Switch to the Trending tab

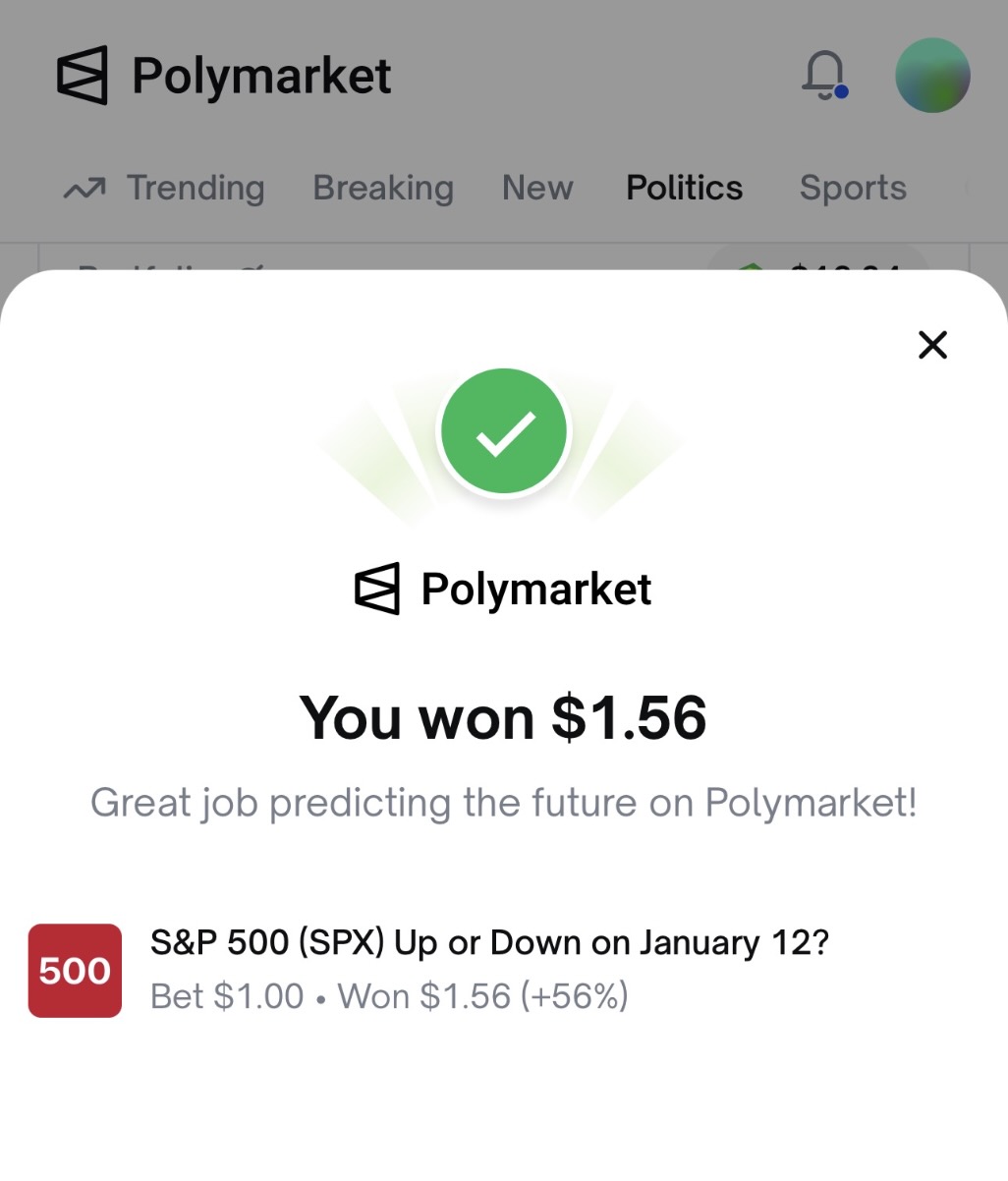[x=196, y=188]
